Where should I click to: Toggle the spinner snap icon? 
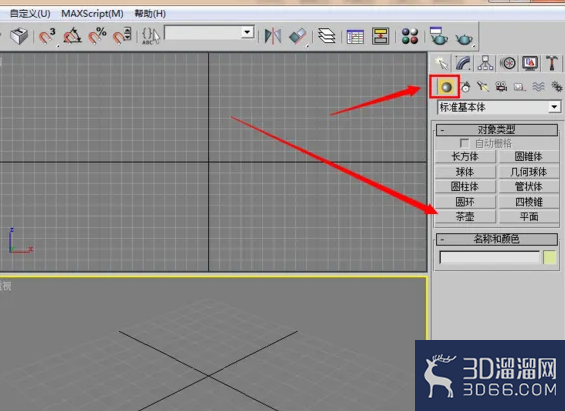point(122,36)
